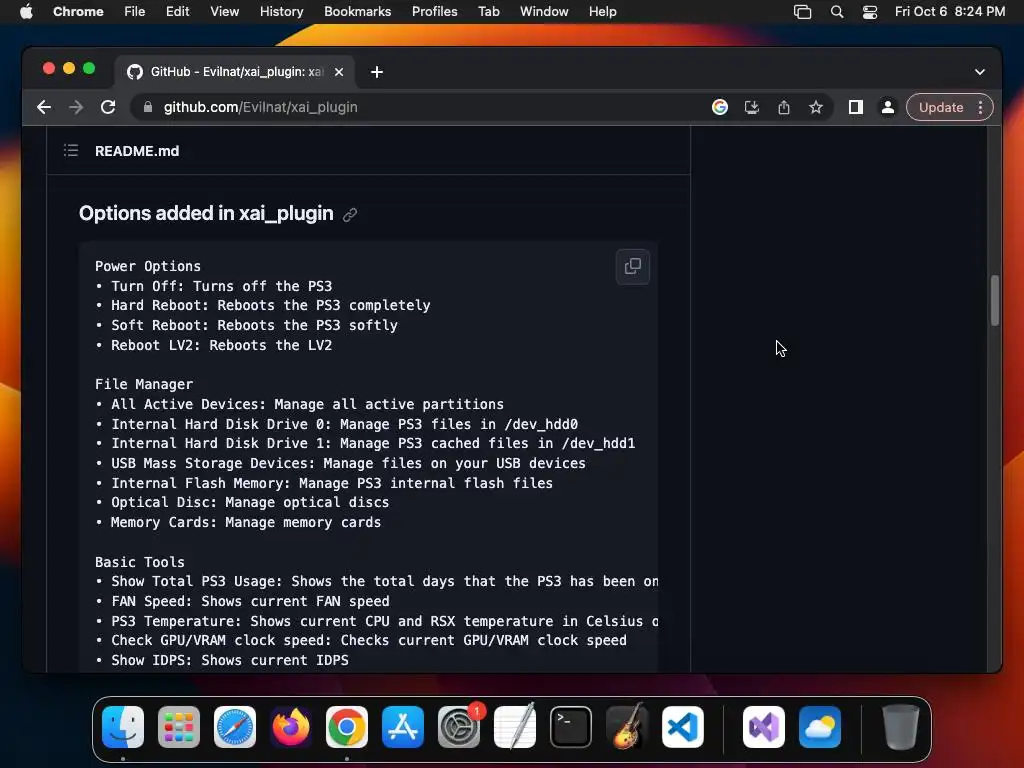Open a new tab with plus button
Image resolution: width=1024 pixels, height=768 pixels.
(377, 72)
